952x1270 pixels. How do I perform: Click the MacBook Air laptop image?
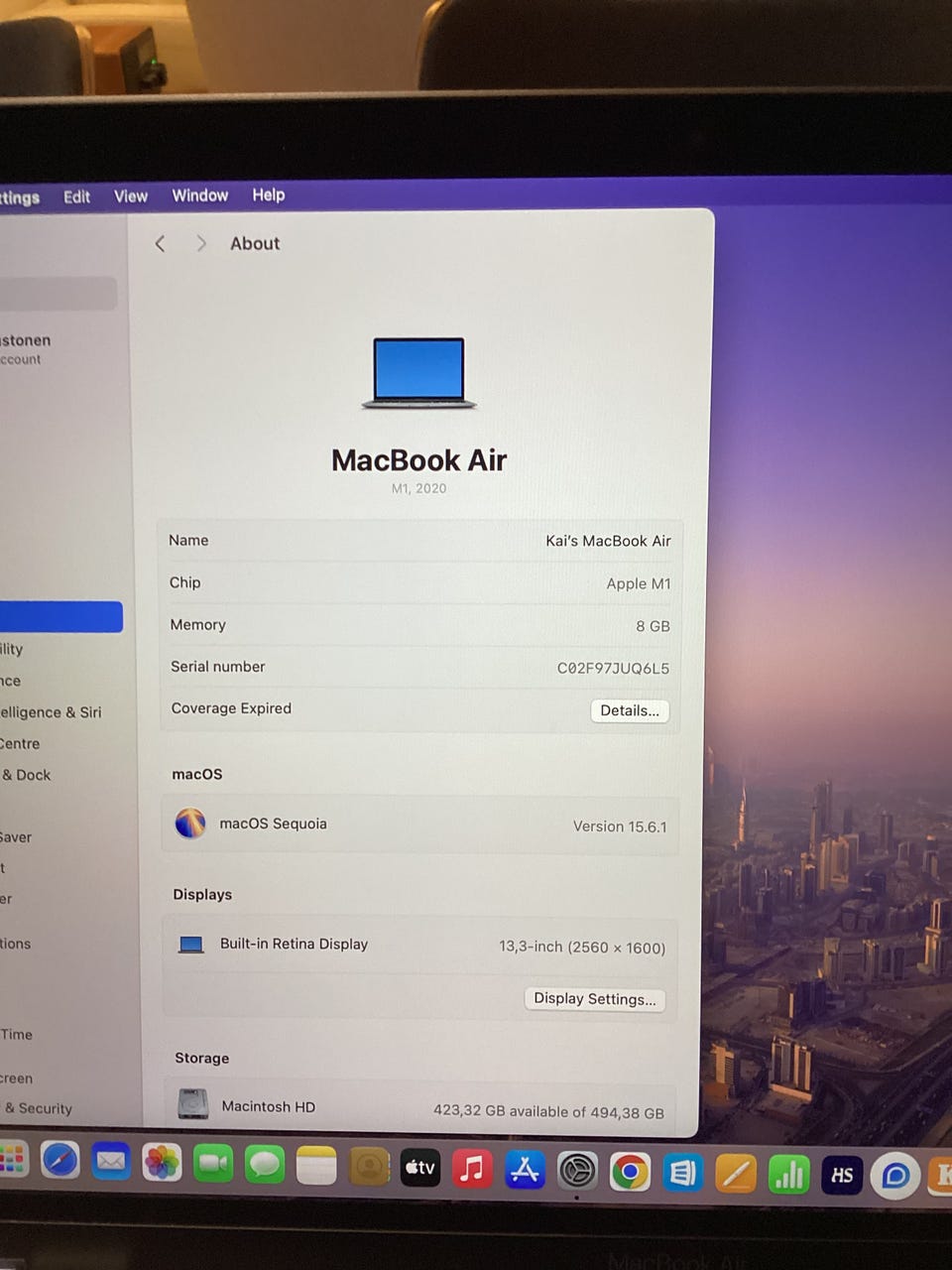tap(418, 373)
